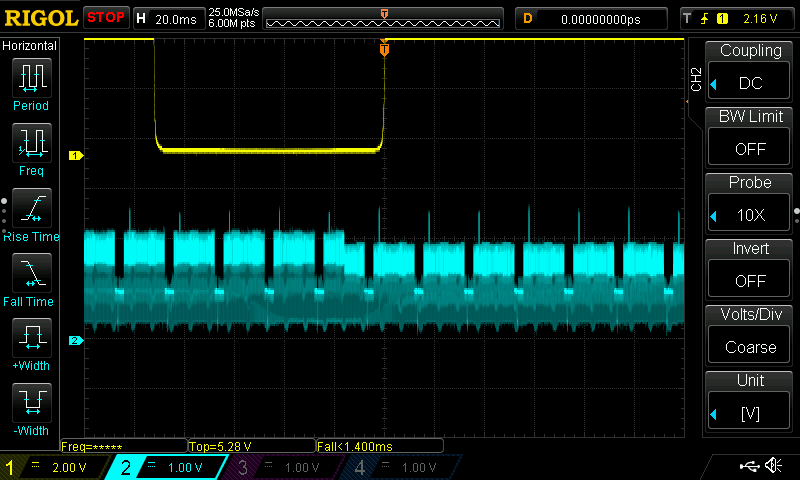This screenshot has height=480, width=800.
Task: Toggle the sound speaker icon
Action: [x=773, y=466]
